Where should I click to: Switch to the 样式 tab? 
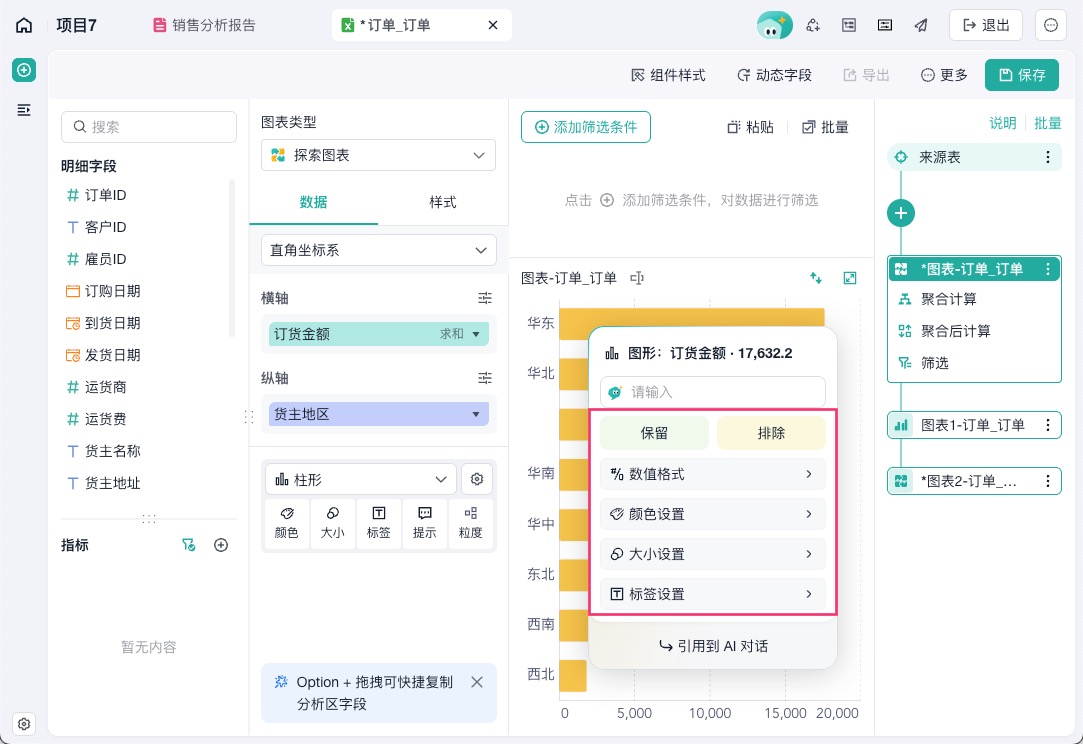[443, 202]
